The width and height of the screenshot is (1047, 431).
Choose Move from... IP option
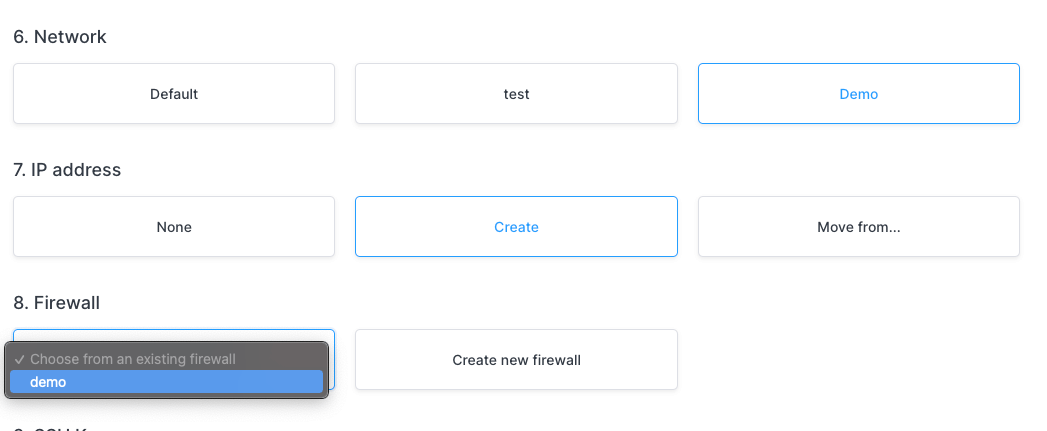pos(858,227)
